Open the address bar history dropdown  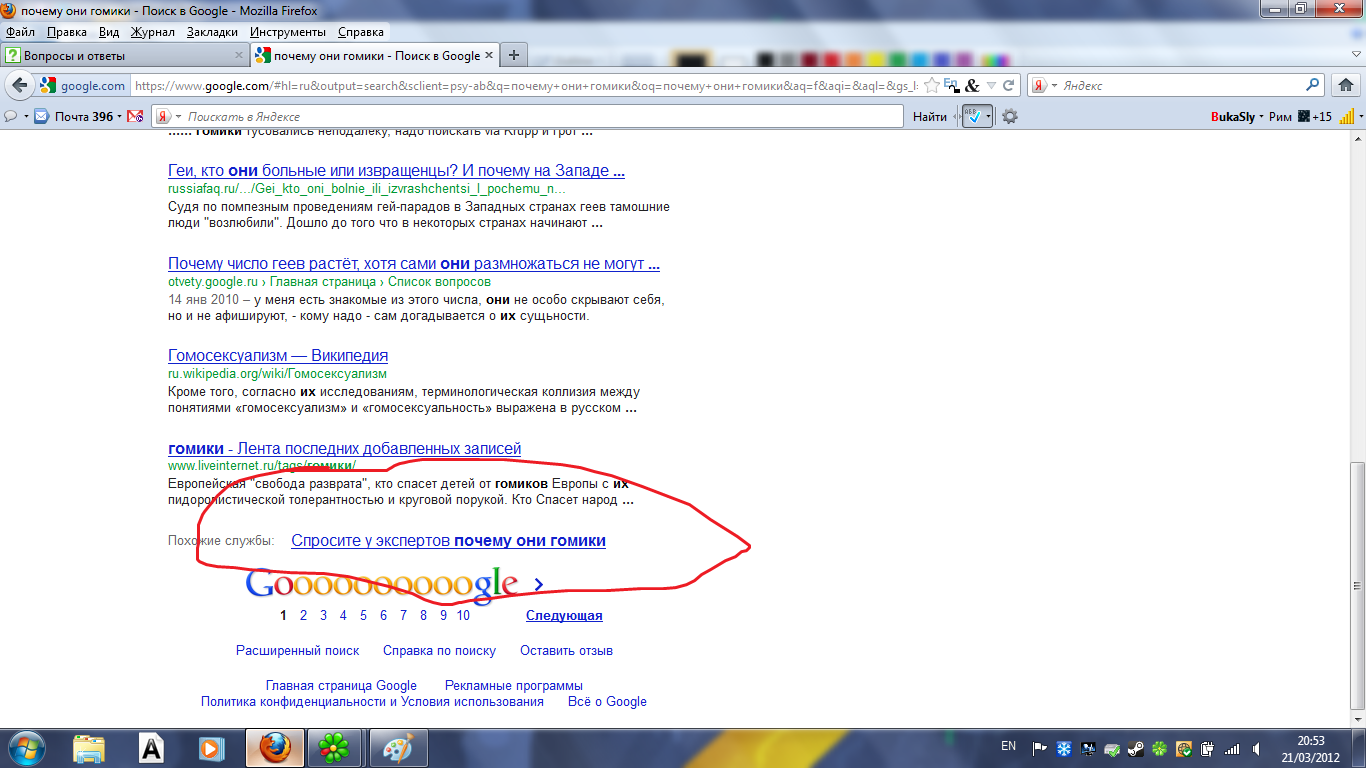991,86
